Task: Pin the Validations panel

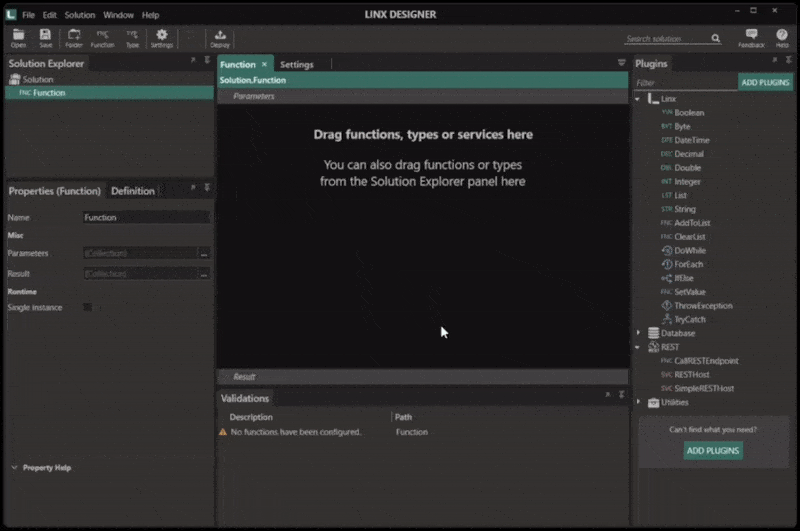Action: pos(621,394)
